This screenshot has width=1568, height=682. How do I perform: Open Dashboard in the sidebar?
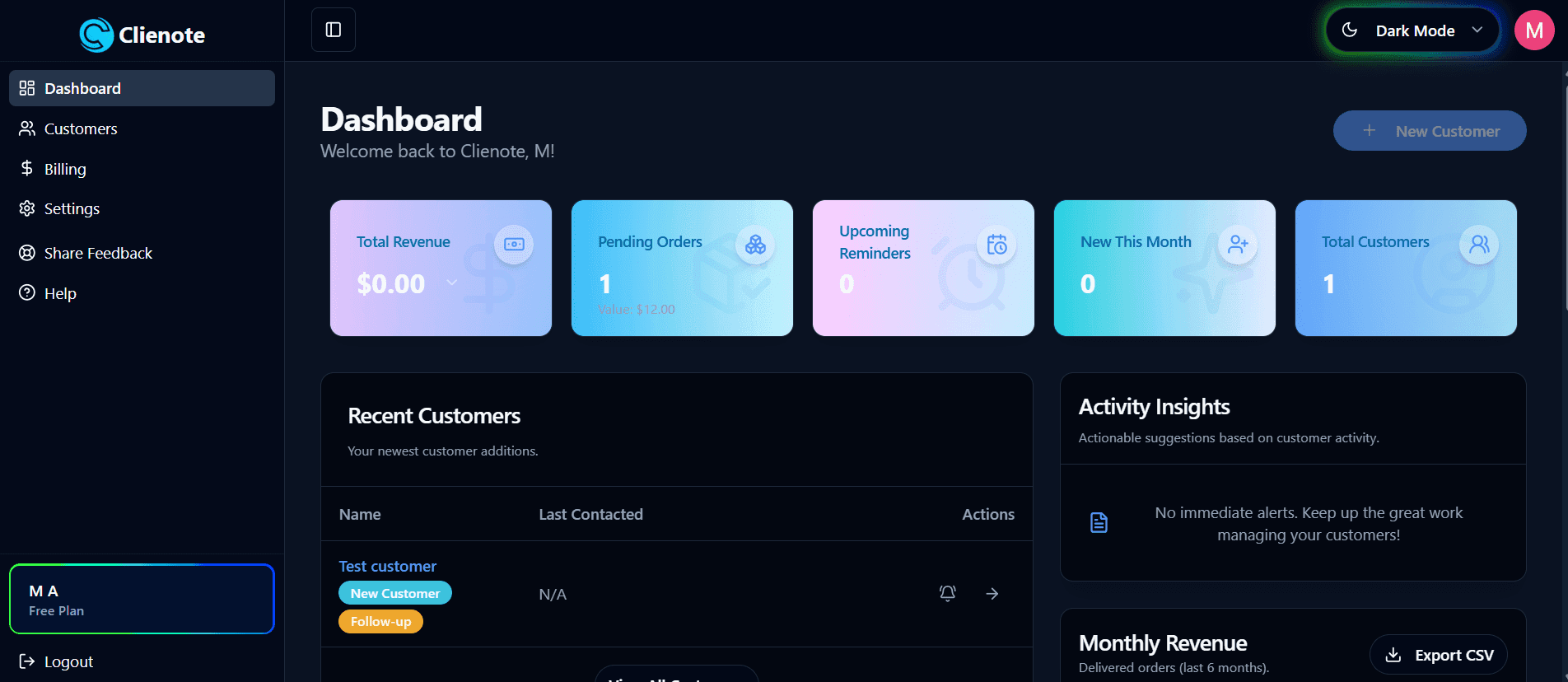pos(142,88)
